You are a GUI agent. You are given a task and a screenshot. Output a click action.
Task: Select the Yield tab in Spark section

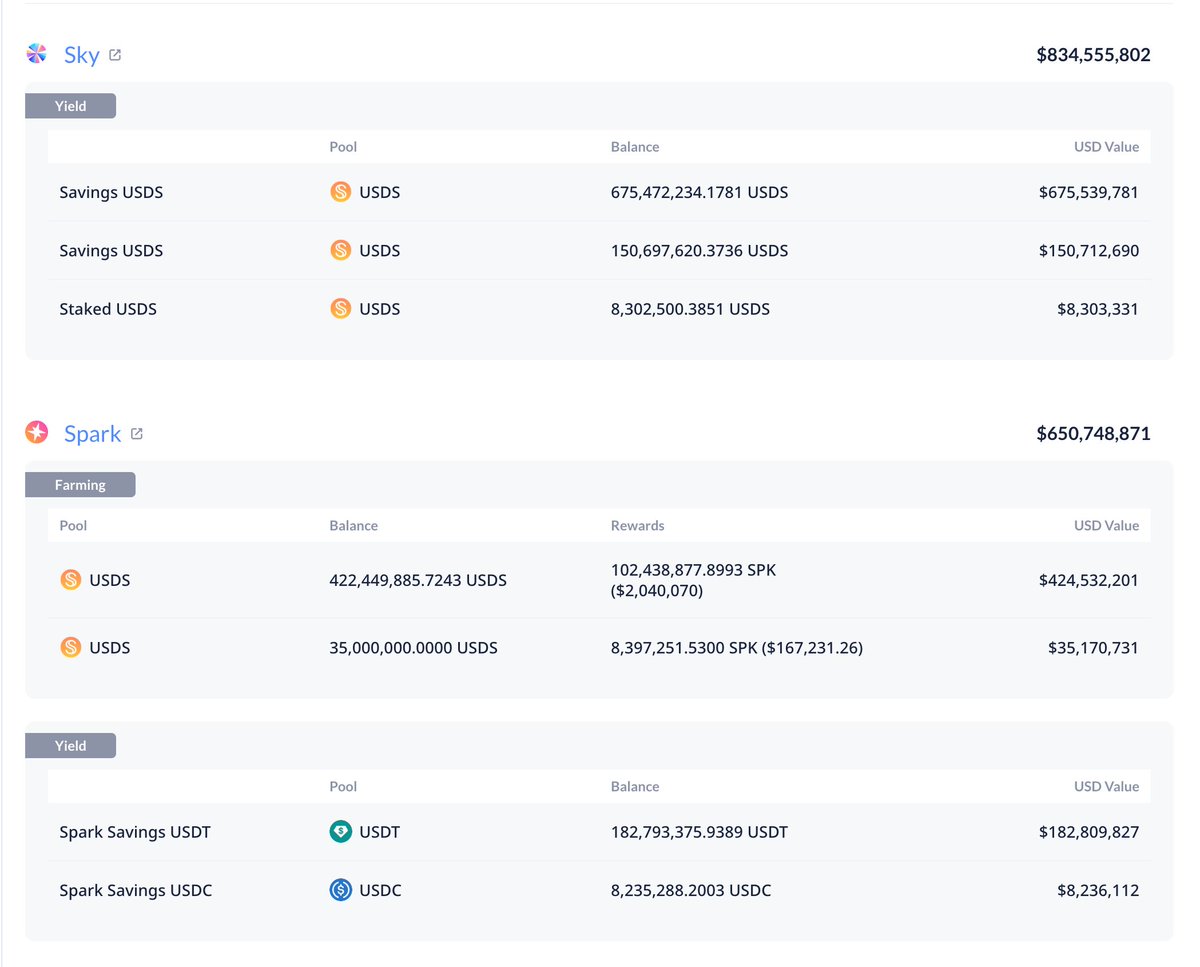[x=70, y=746]
